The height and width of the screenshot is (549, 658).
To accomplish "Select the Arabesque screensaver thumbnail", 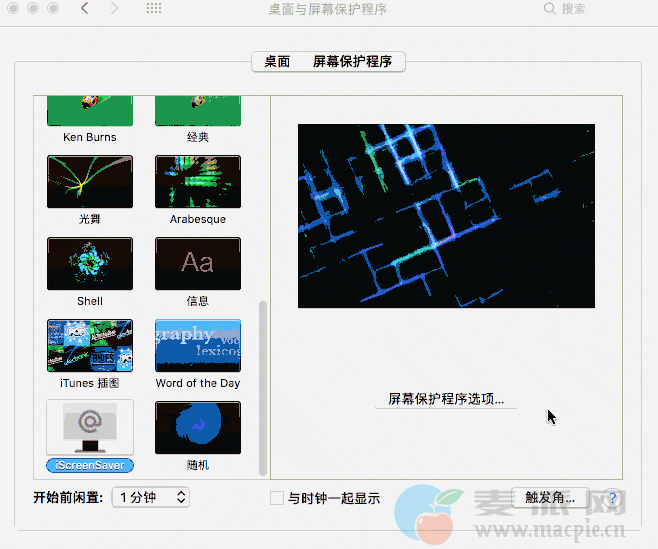I will (x=198, y=181).
